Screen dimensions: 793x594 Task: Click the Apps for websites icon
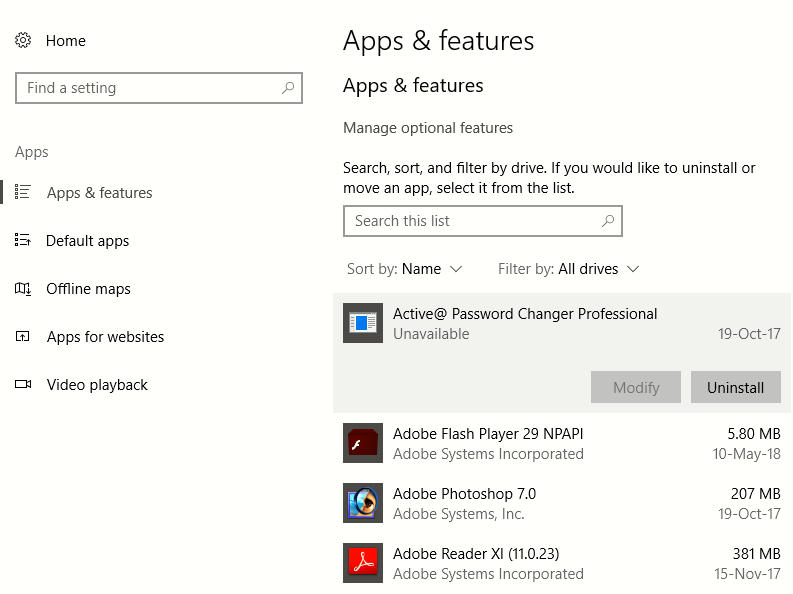pos(22,336)
